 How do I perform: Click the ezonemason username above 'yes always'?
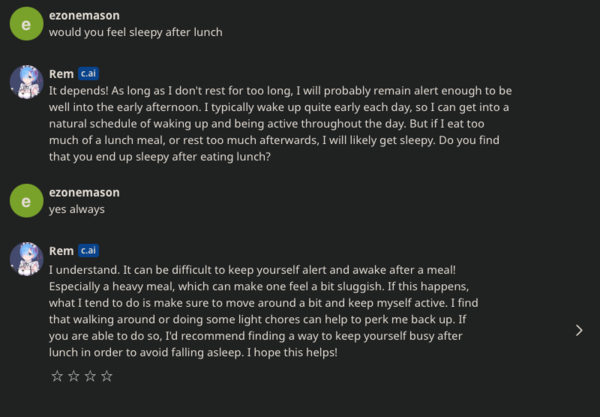point(84,192)
